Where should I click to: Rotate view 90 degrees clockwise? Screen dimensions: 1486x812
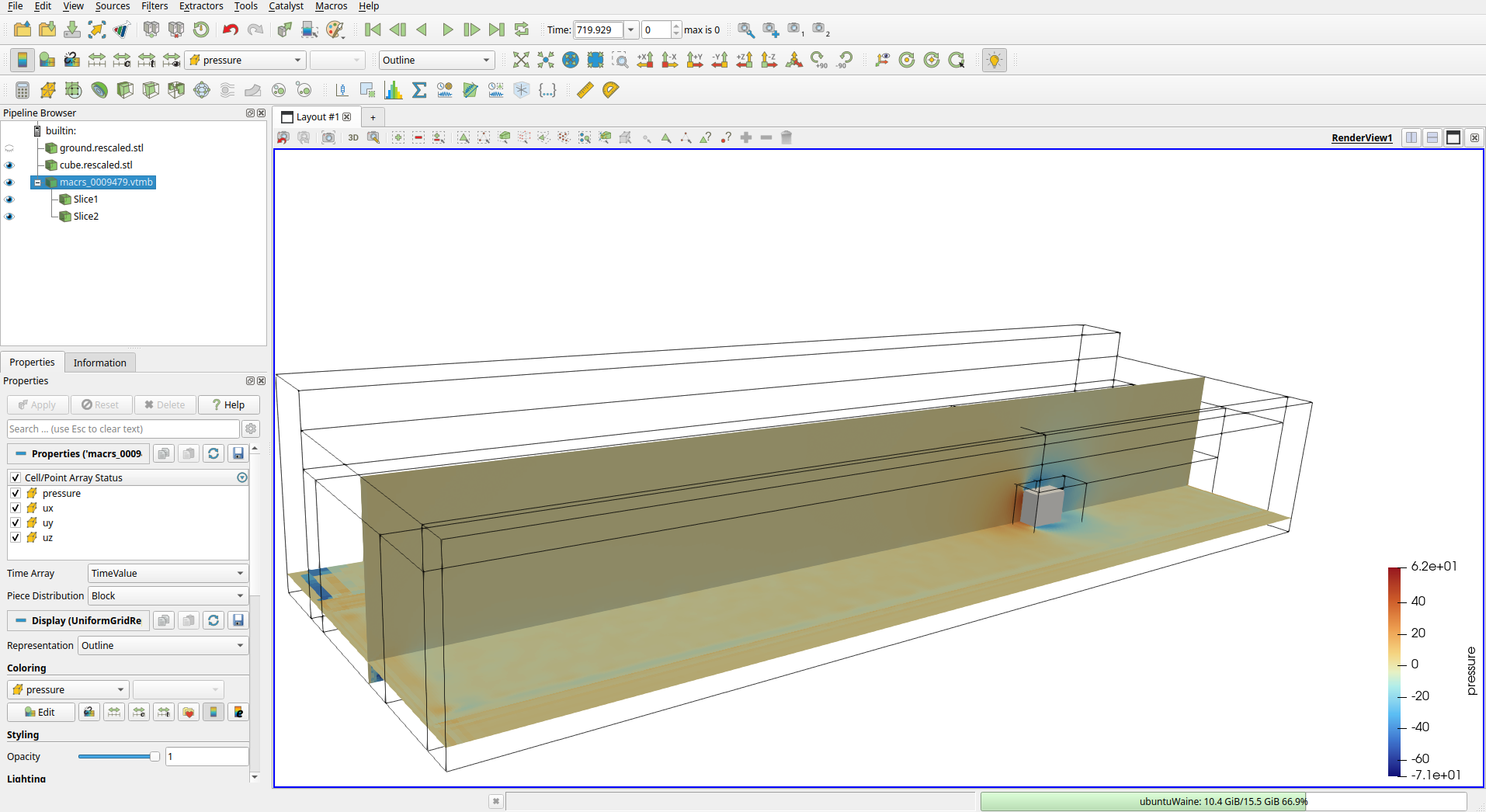click(819, 60)
